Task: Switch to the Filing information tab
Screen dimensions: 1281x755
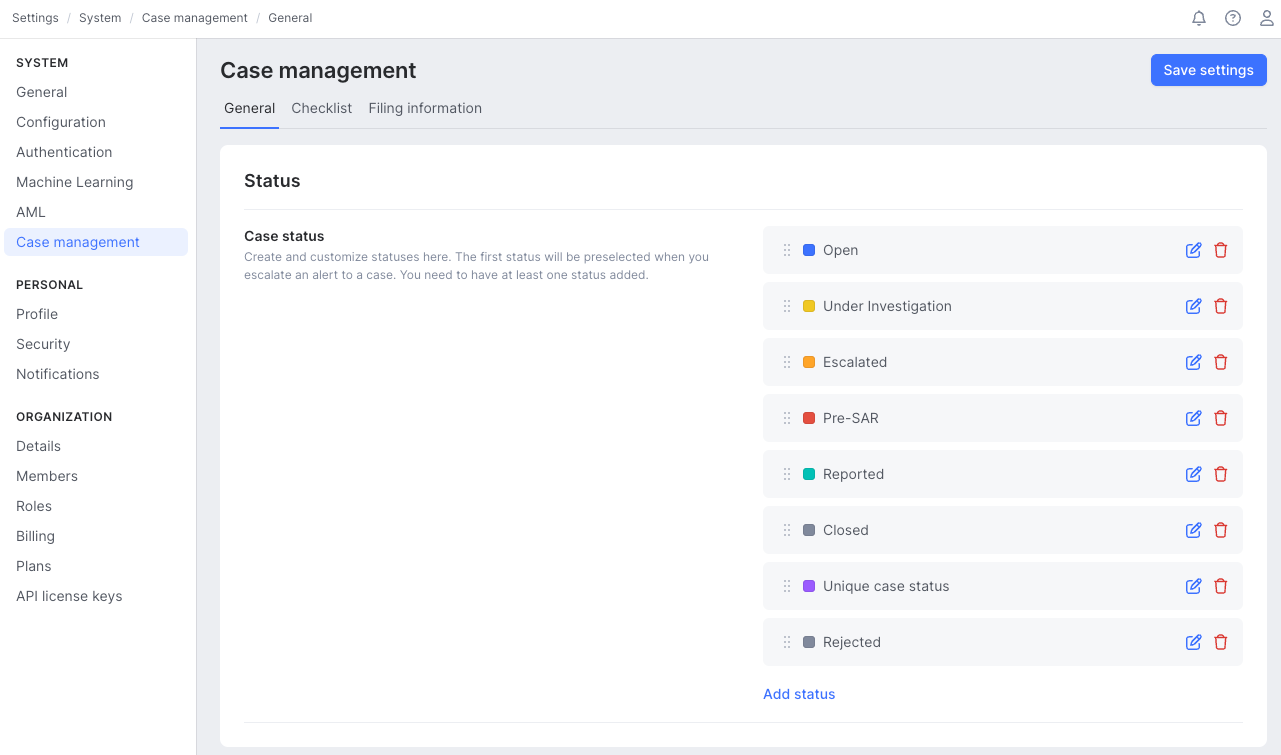Action: pos(425,108)
